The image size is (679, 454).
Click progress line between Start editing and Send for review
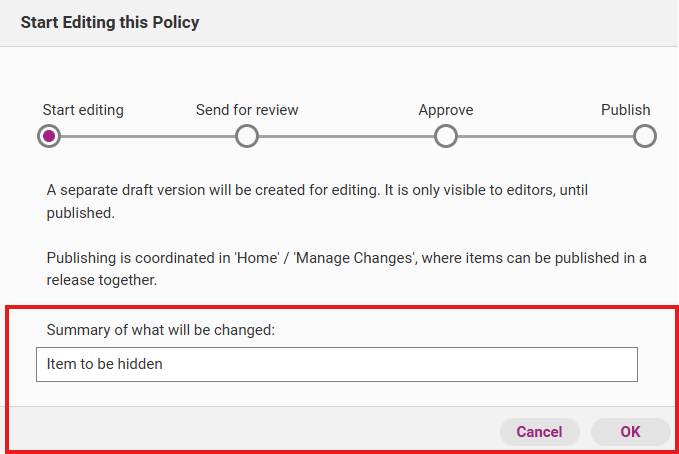pyautogui.click(x=147, y=136)
